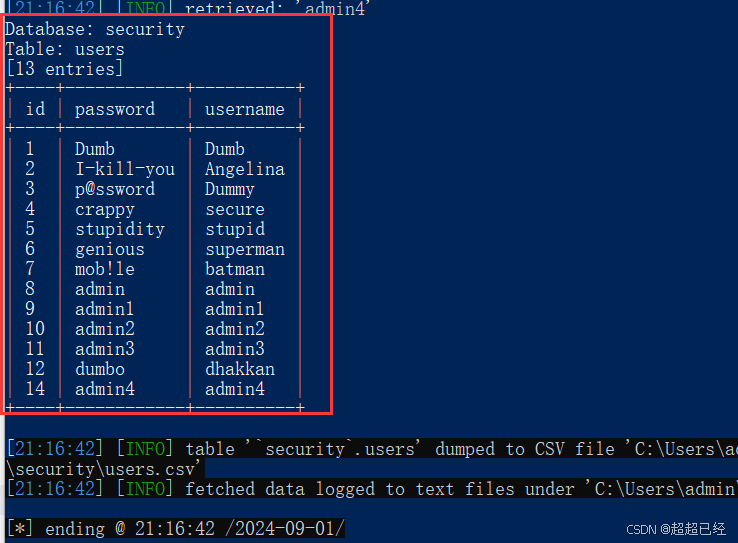Click the password 'p@ssword'
The width and height of the screenshot is (738, 543).
click(x=115, y=189)
